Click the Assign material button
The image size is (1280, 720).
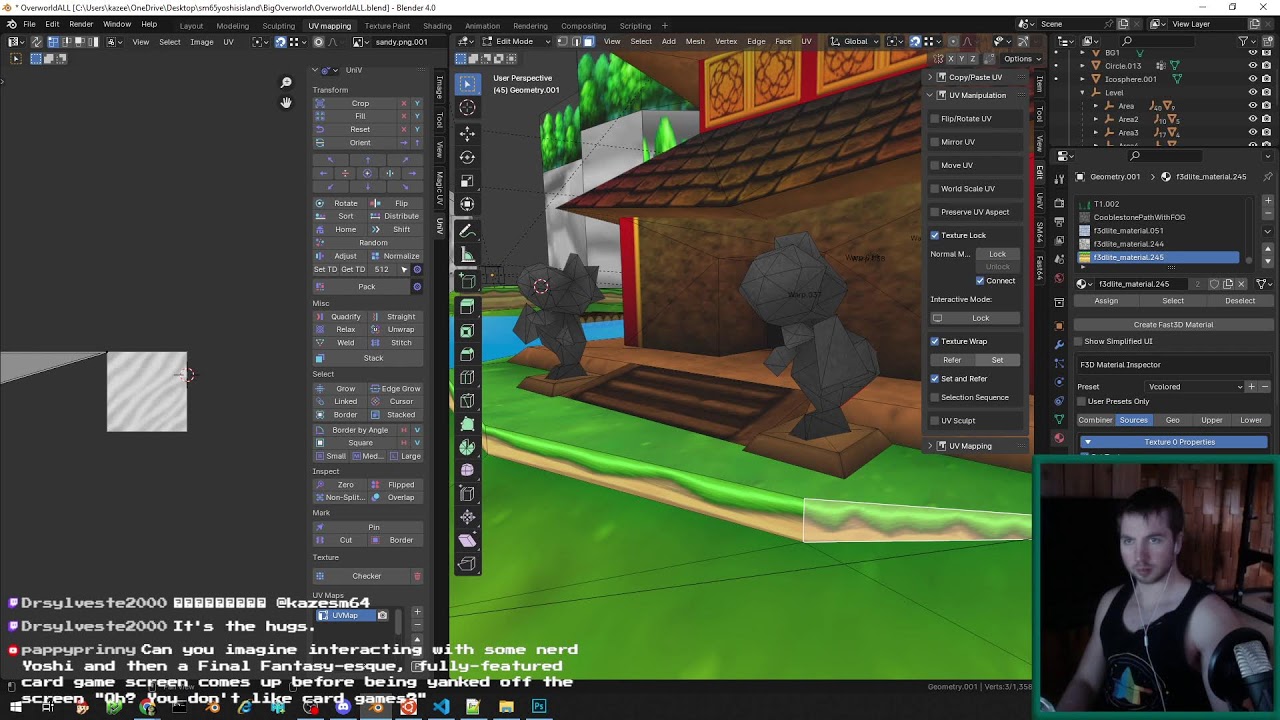1106,301
